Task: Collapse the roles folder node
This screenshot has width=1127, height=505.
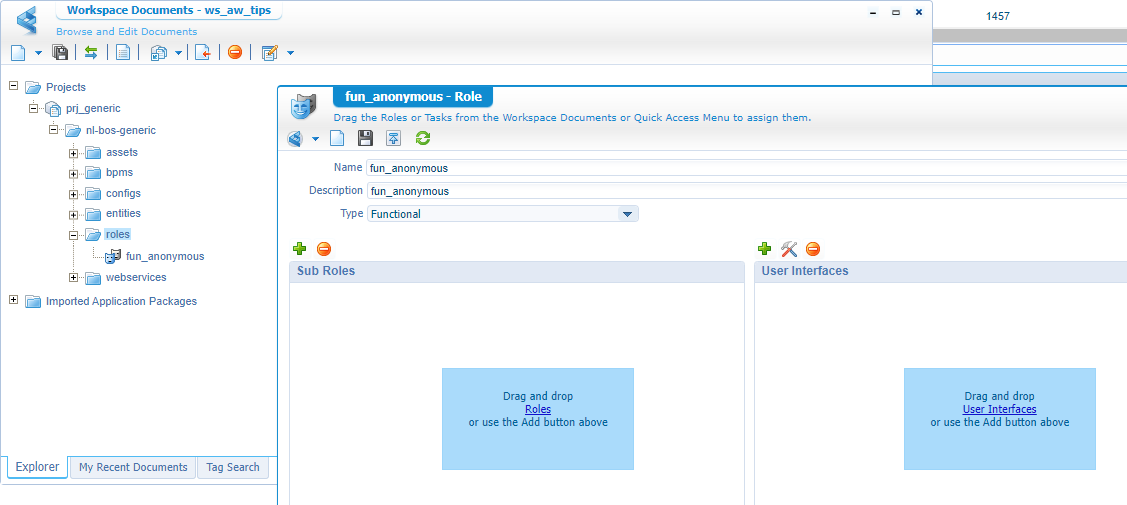Action: click(x=74, y=235)
